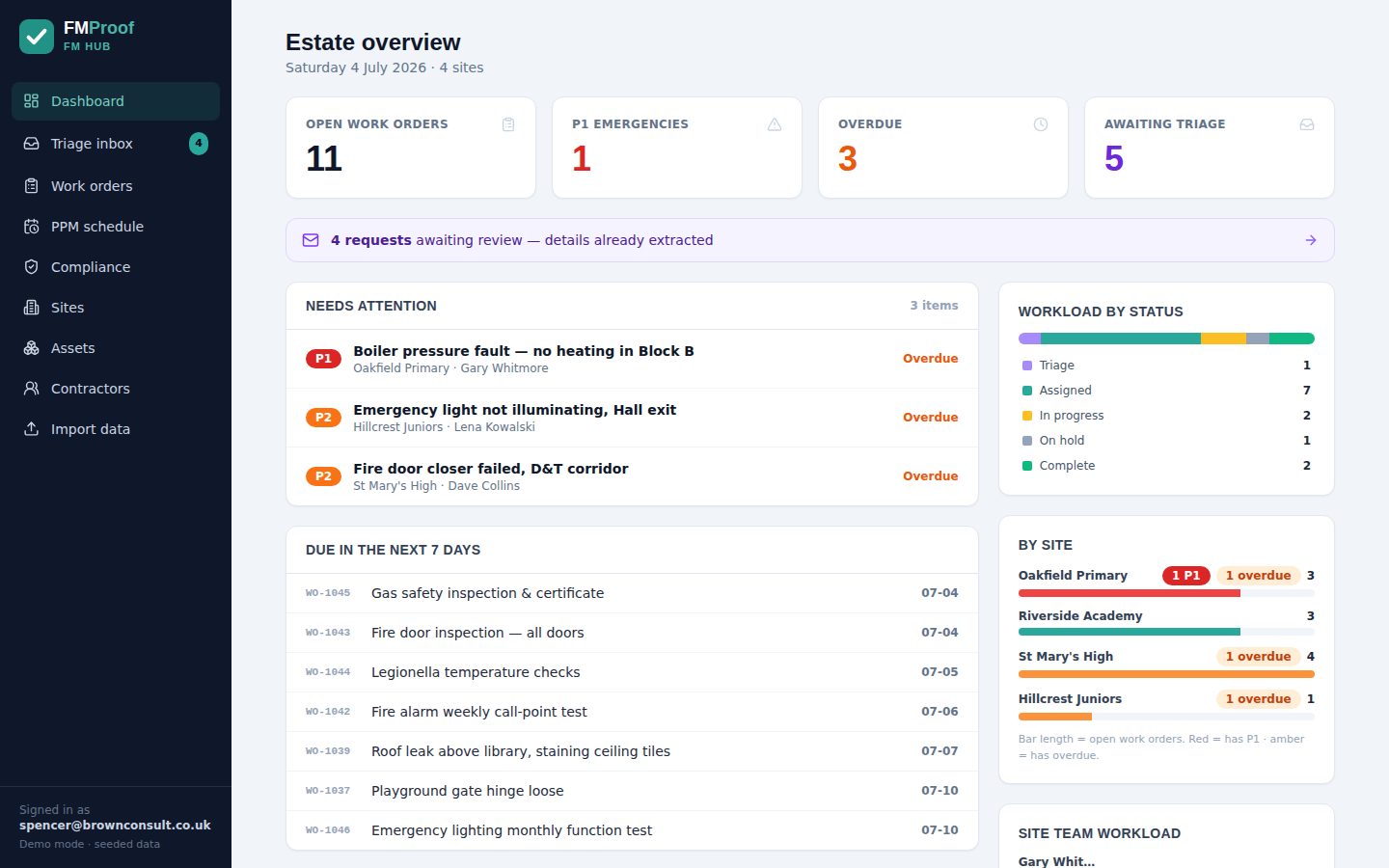
Task: Select Fire door inspection — all doors row
Action: coord(632,633)
